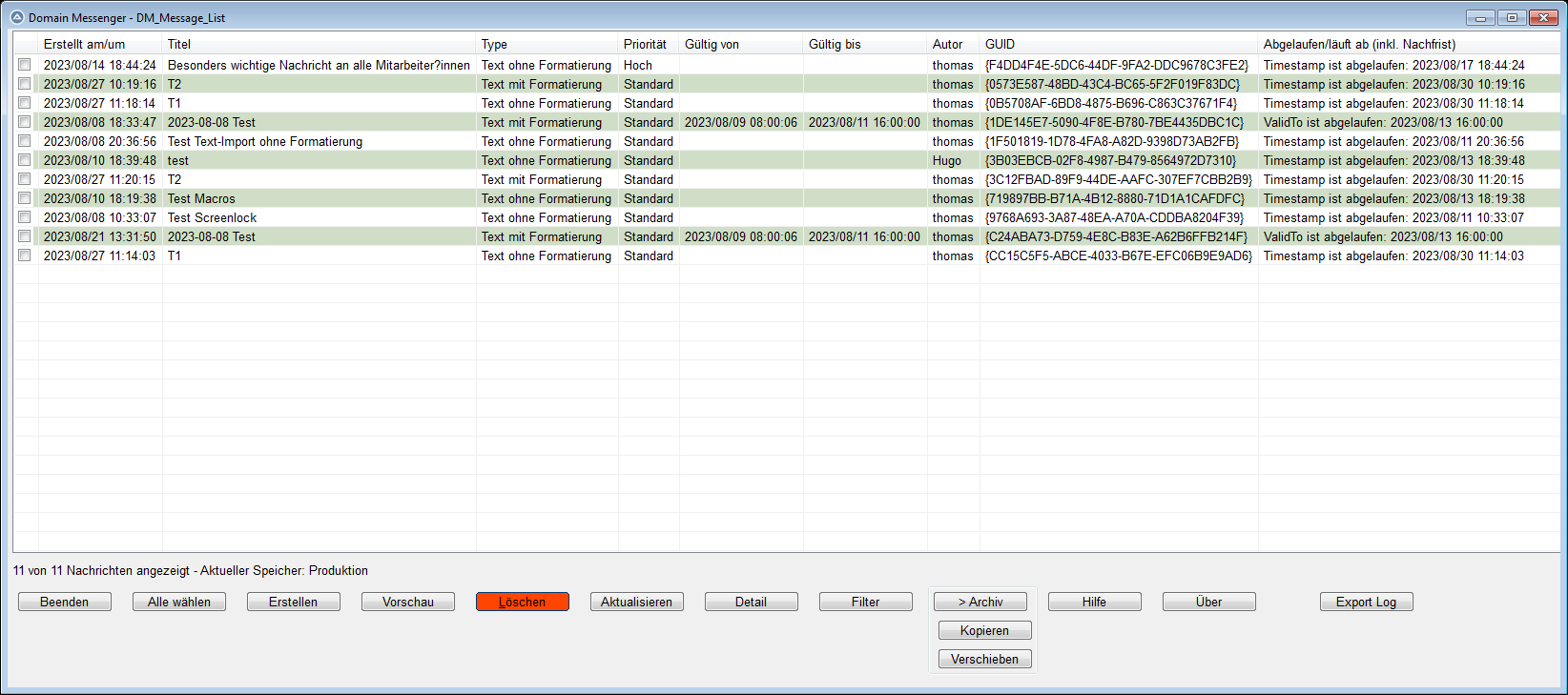Open the Filter options
1568x695 pixels.
pyautogui.click(x=866, y=602)
